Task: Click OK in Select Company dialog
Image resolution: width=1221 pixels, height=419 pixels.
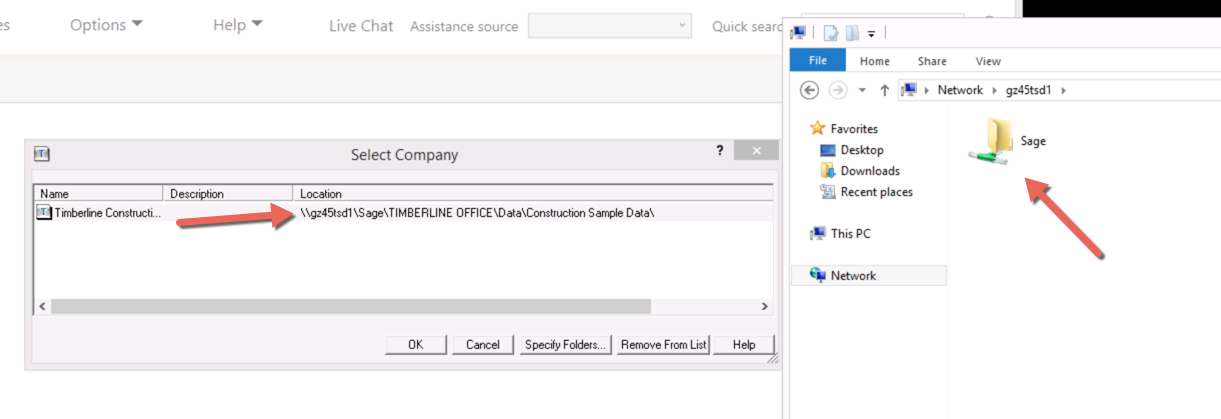Action: click(416, 344)
